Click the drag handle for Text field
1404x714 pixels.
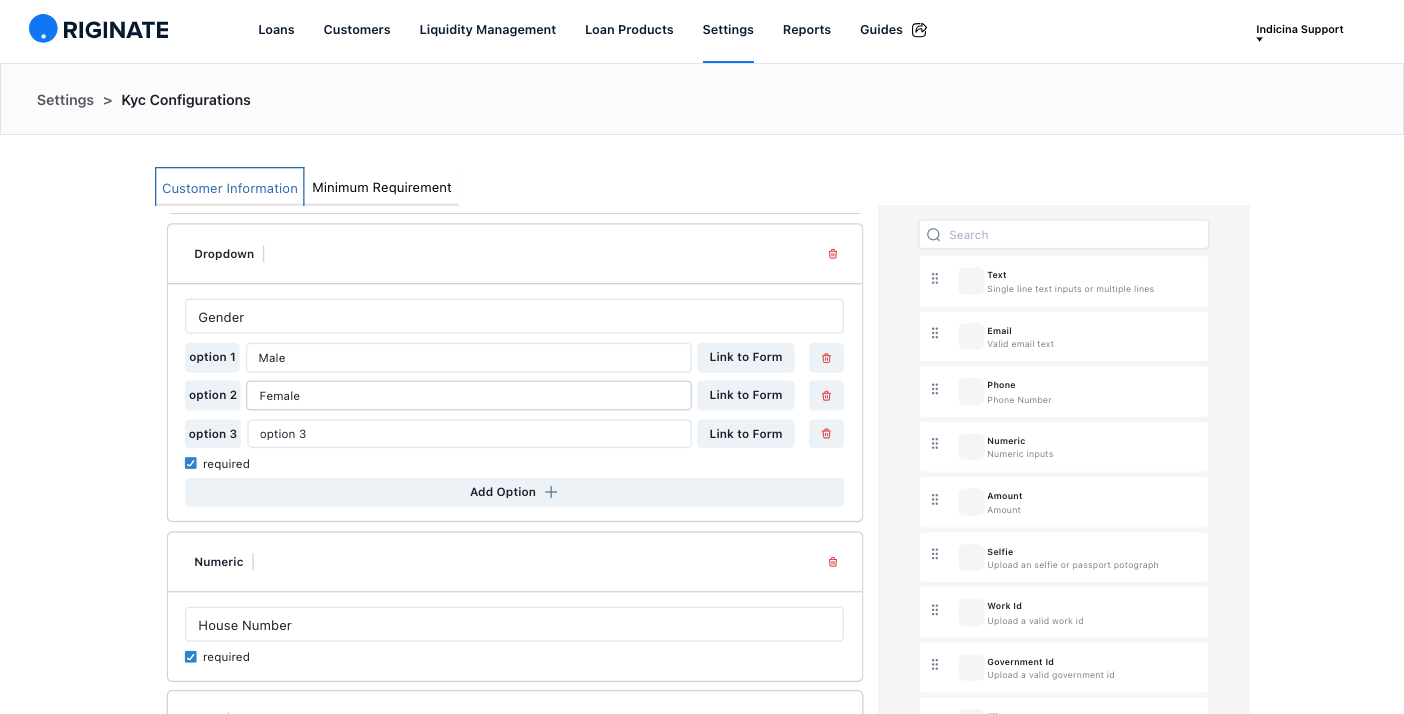point(935,279)
